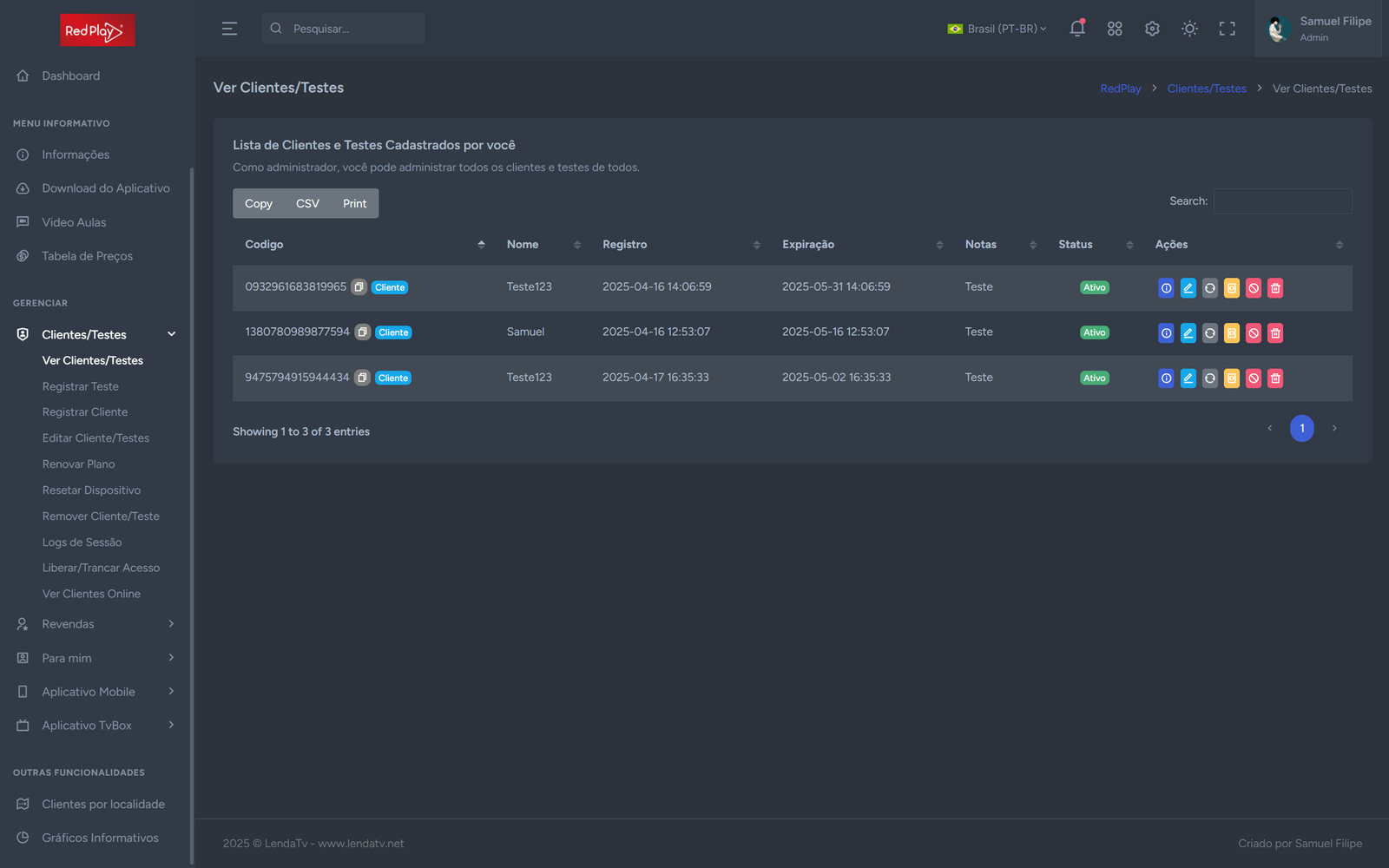Follow the RedPlay breadcrumb link
The image size is (1389, 868).
point(1121,89)
